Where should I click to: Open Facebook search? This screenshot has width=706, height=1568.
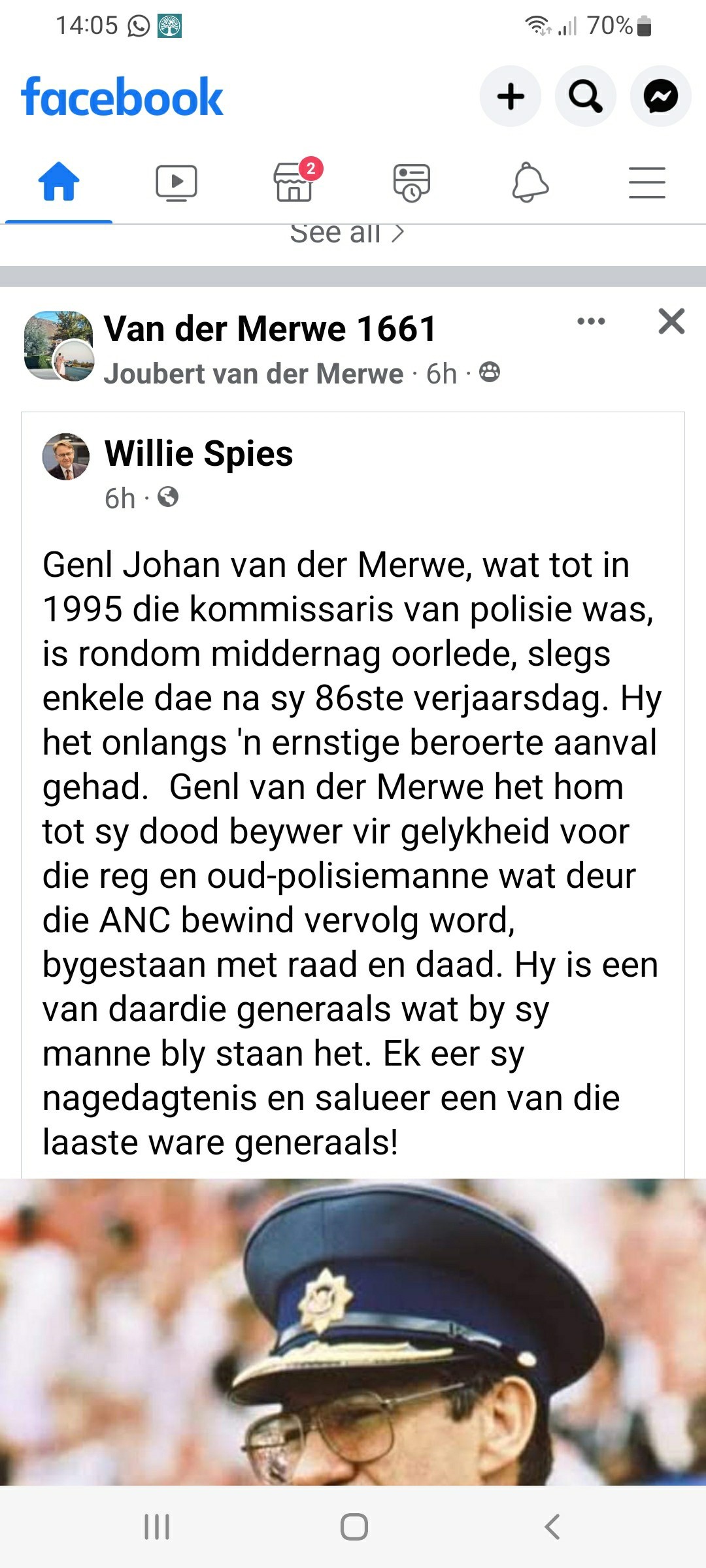pyautogui.click(x=585, y=97)
